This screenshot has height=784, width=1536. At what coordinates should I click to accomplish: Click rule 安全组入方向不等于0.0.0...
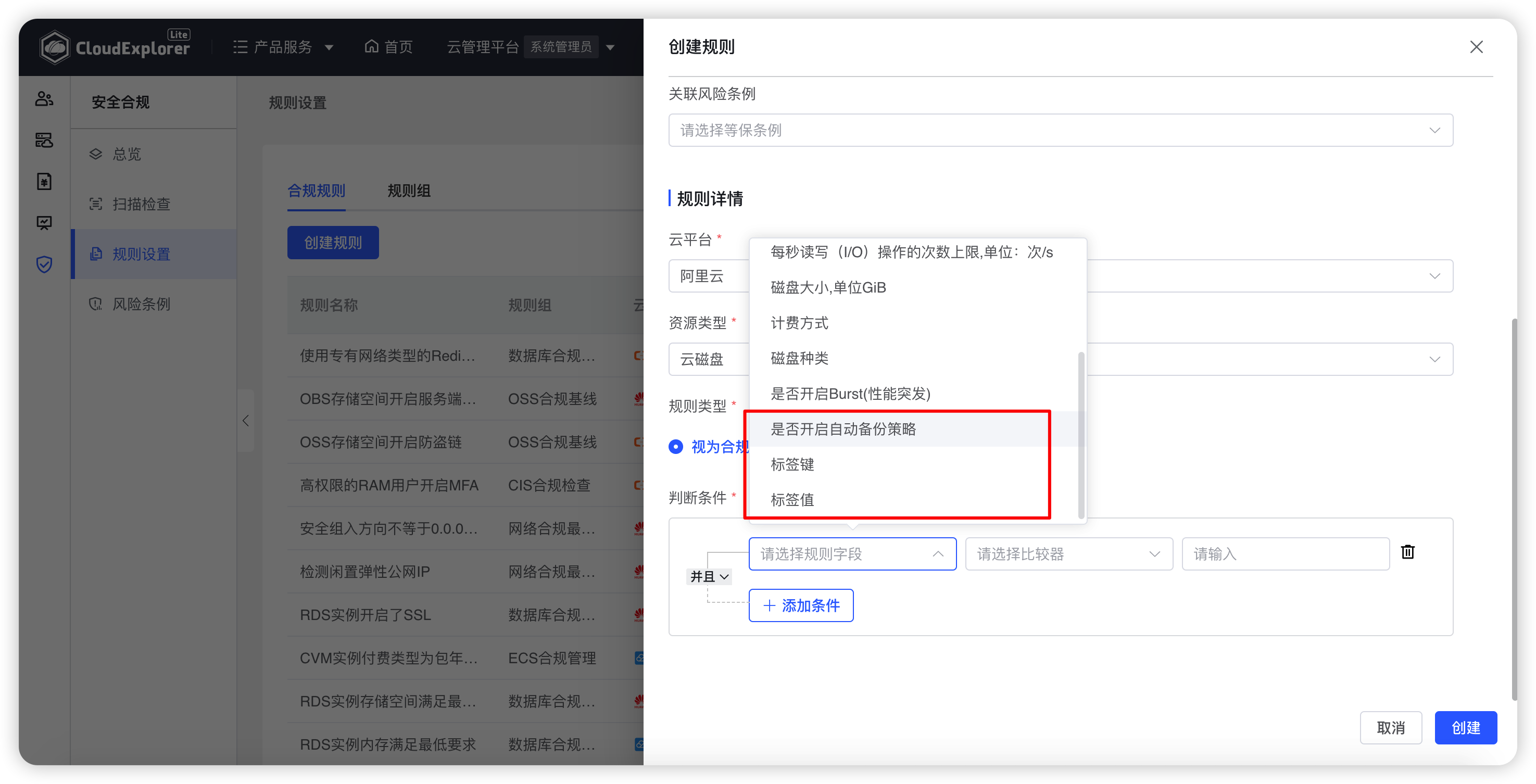point(388,529)
